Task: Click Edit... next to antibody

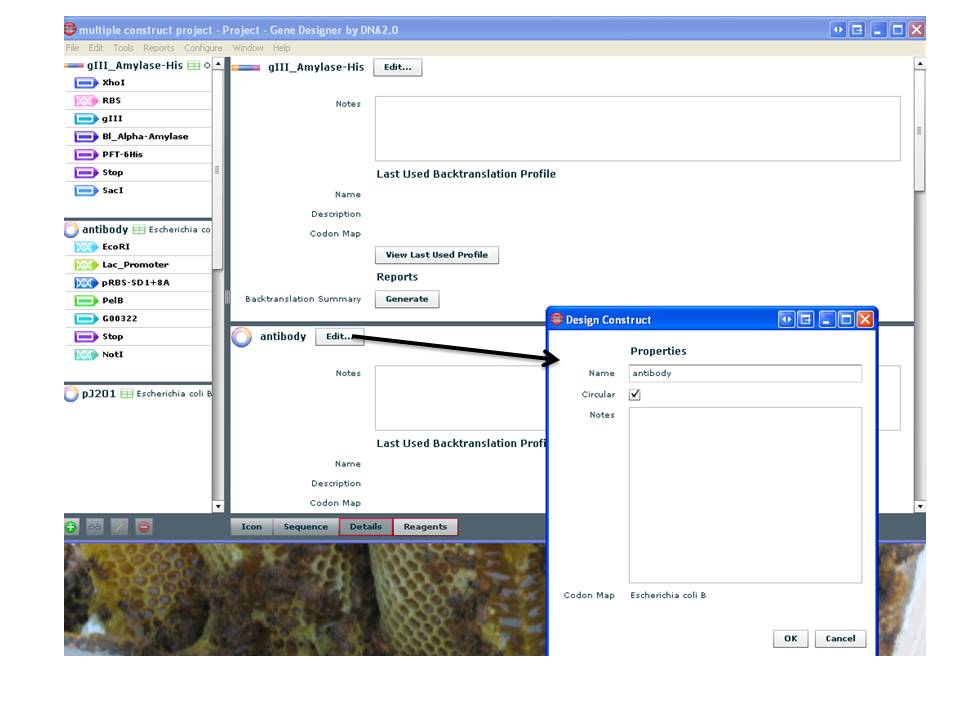Action: coord(339,337)
